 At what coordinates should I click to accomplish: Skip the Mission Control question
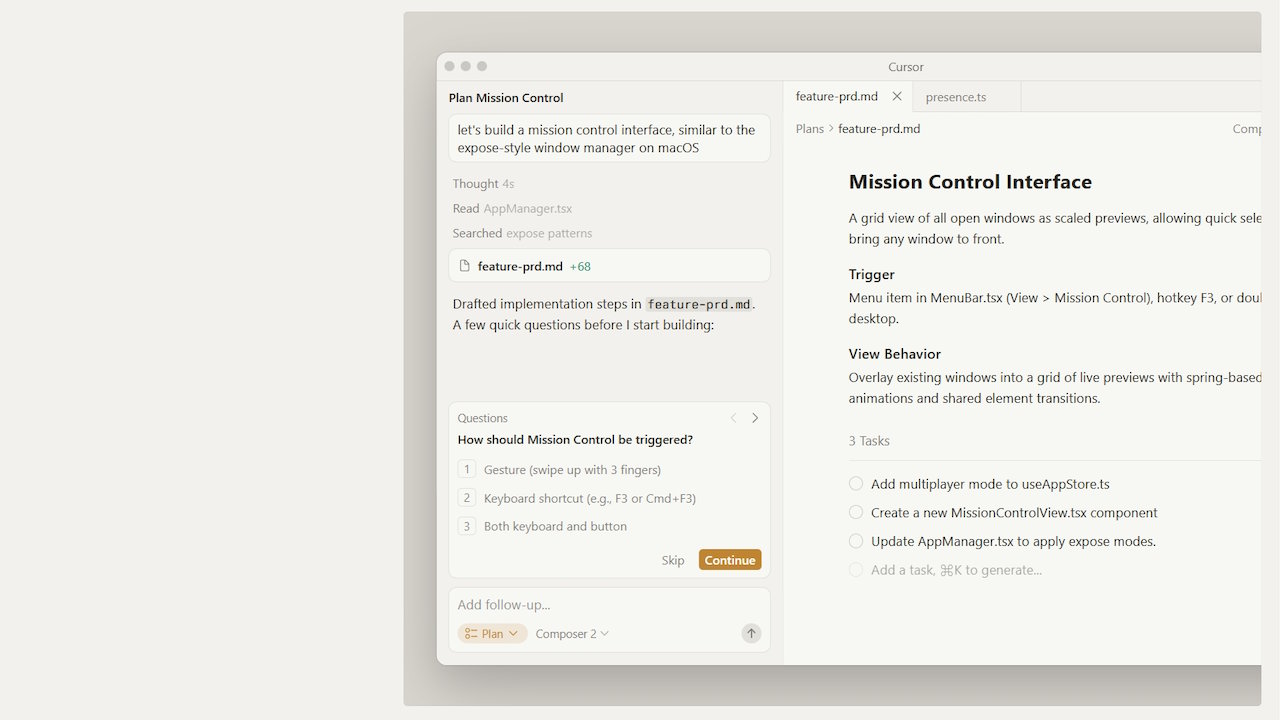click(x=673, y=560)
